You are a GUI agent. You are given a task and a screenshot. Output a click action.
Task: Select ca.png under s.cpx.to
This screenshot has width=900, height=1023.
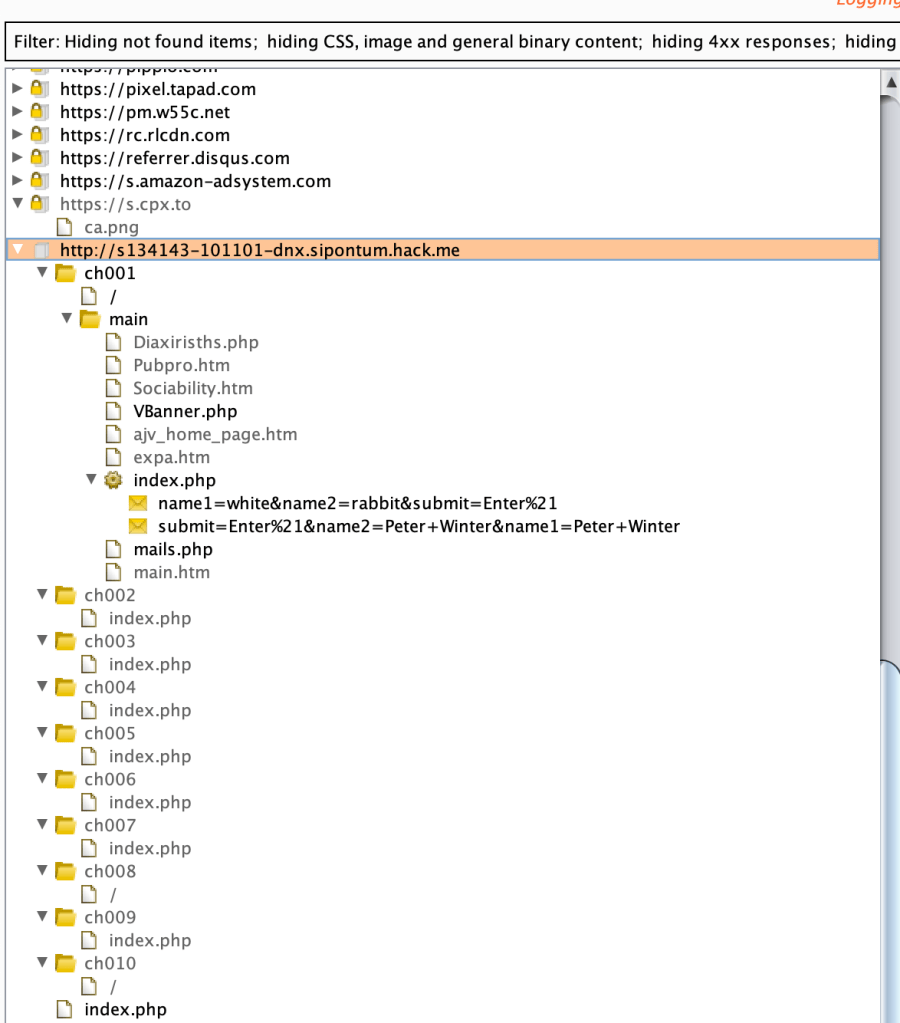[x=111, y=227]
